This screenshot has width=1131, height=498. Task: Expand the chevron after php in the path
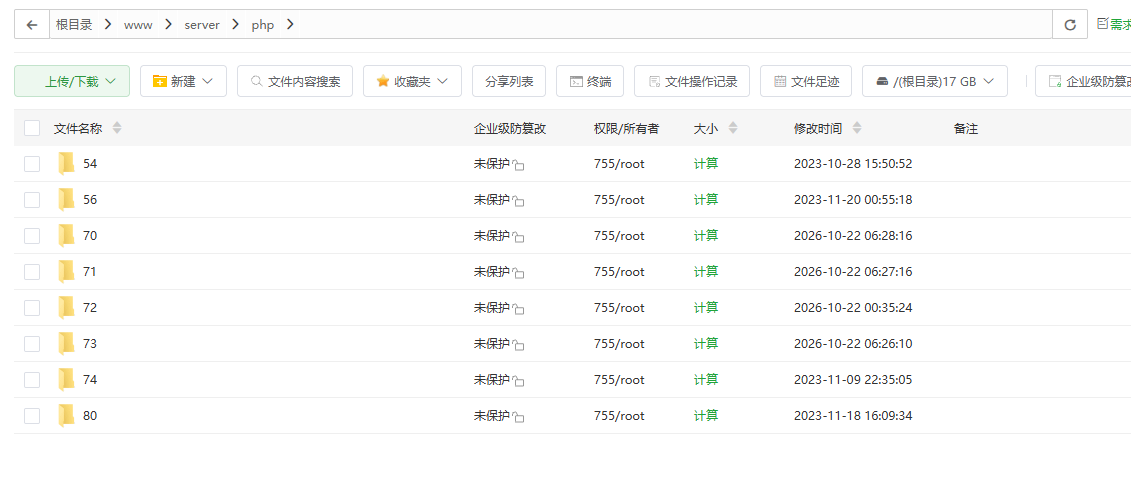(x=290, y=25)
